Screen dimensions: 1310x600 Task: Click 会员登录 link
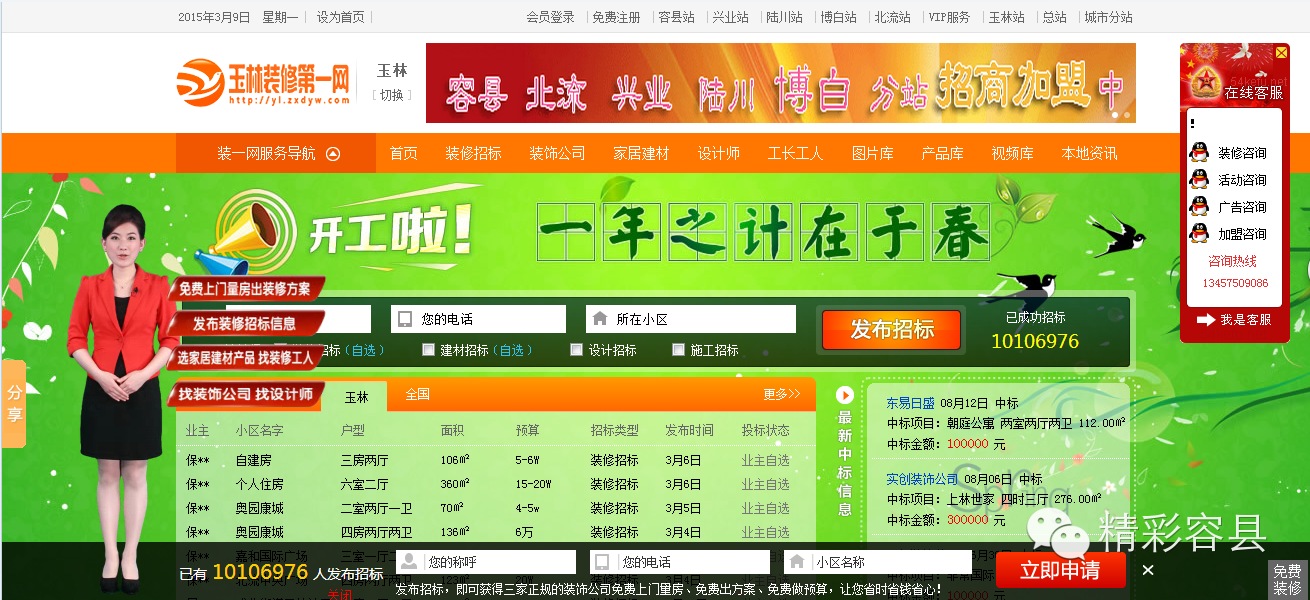coord(550,17)
